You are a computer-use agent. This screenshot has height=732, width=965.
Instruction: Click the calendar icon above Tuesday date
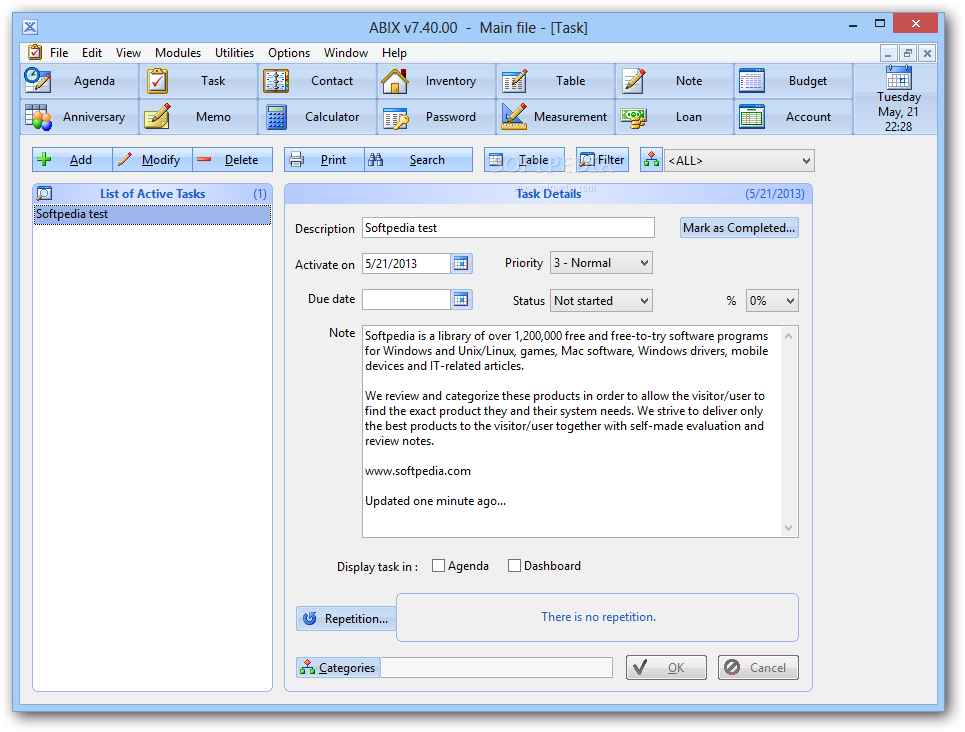899,78
